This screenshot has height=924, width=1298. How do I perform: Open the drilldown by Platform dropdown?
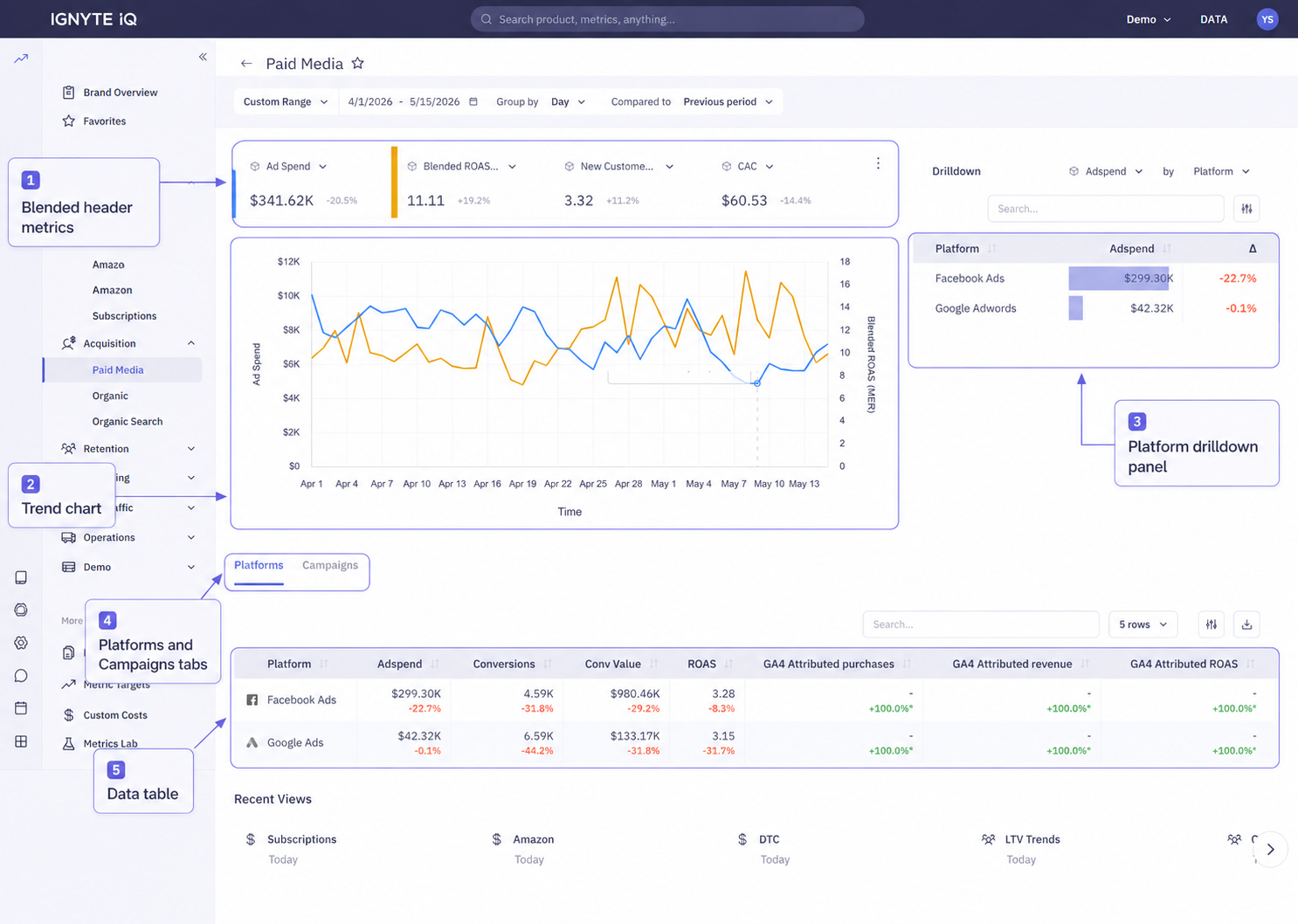coord(1221,171)
